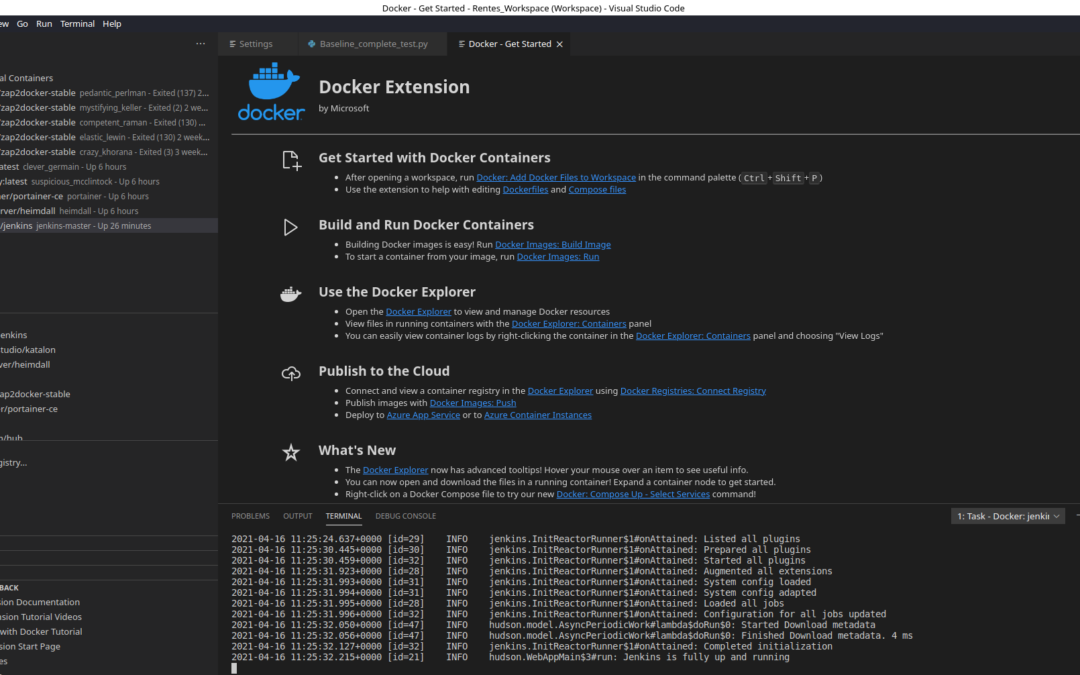This screenshot has height=675, width=1080.
Task: Open the Extension Documentation help item
Action: pyautogui.click(x=109, y=602)
